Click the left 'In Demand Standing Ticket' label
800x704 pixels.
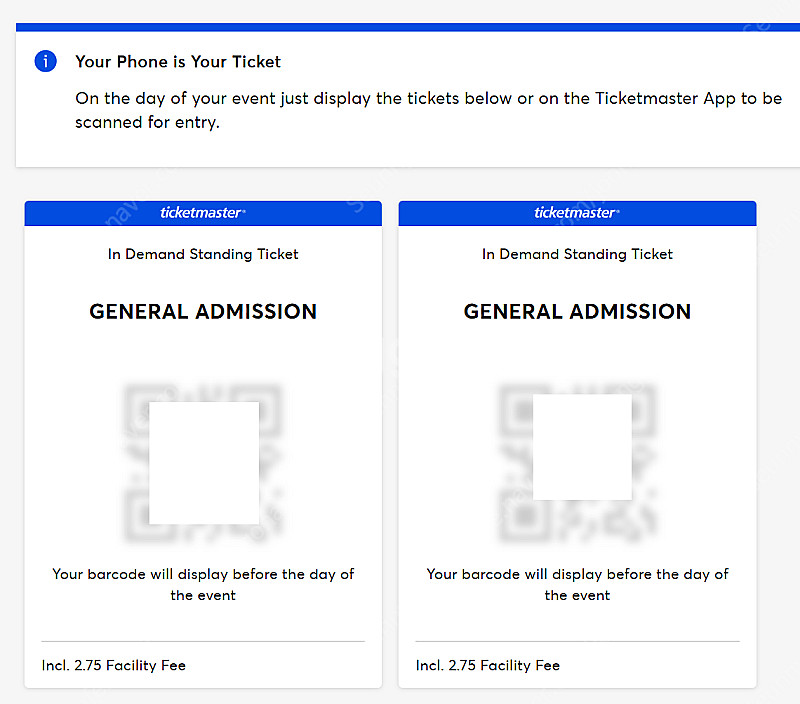pos(203,254)
